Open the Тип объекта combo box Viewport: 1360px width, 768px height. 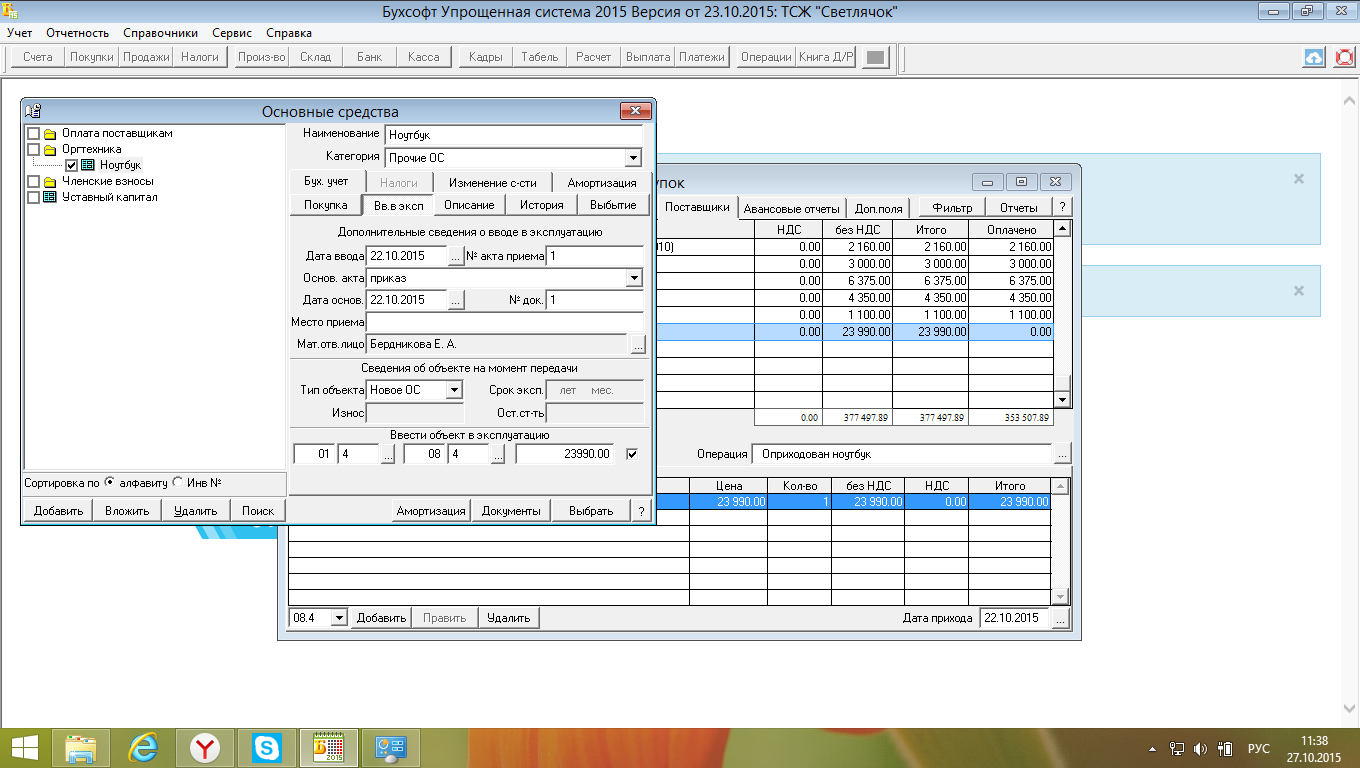point(454,390)
